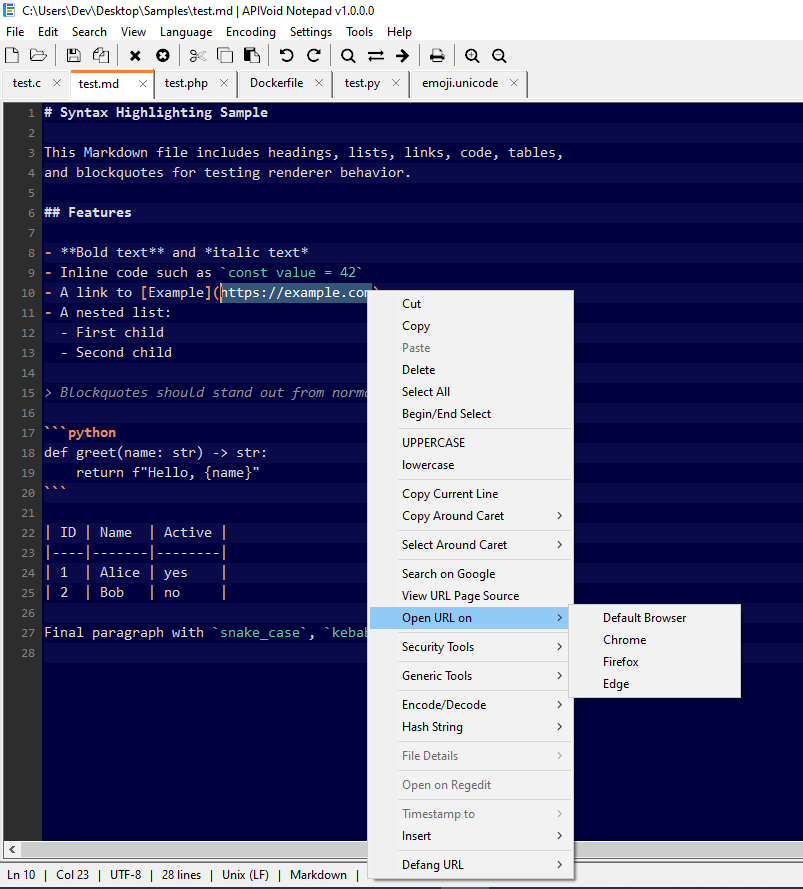Switch to the test.php tab
Image resolution: width=803 pixels, height=889 pixels.
pos(186,83)
